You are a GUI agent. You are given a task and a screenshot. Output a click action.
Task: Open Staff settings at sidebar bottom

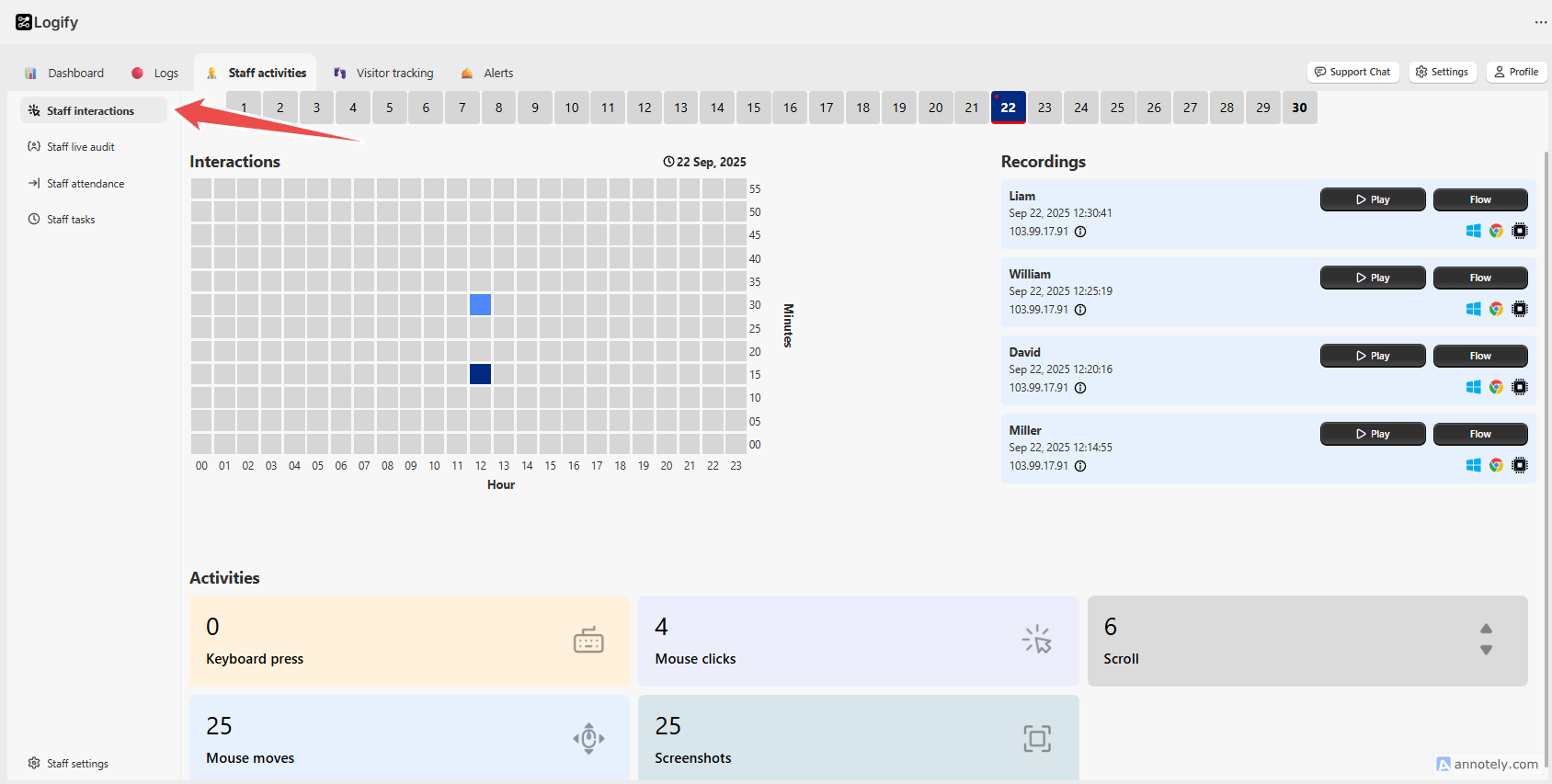point(68,764)
